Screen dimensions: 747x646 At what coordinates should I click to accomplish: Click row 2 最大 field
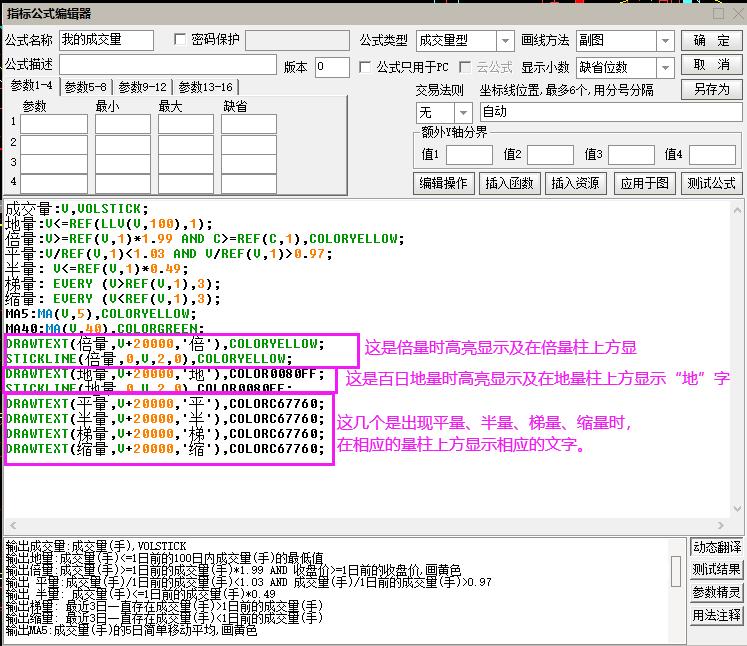[186, 144]
